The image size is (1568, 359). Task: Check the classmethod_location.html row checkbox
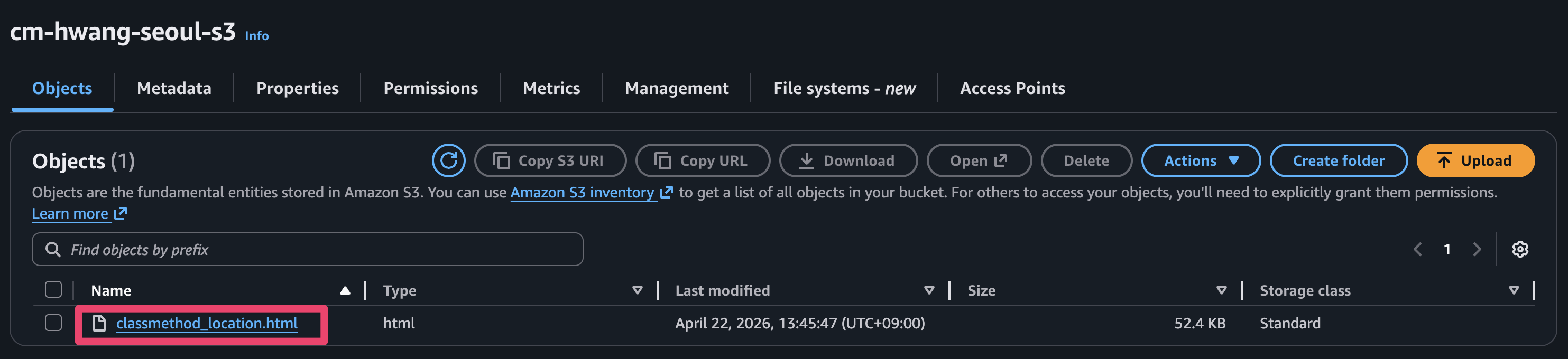(x=53, y=323)
